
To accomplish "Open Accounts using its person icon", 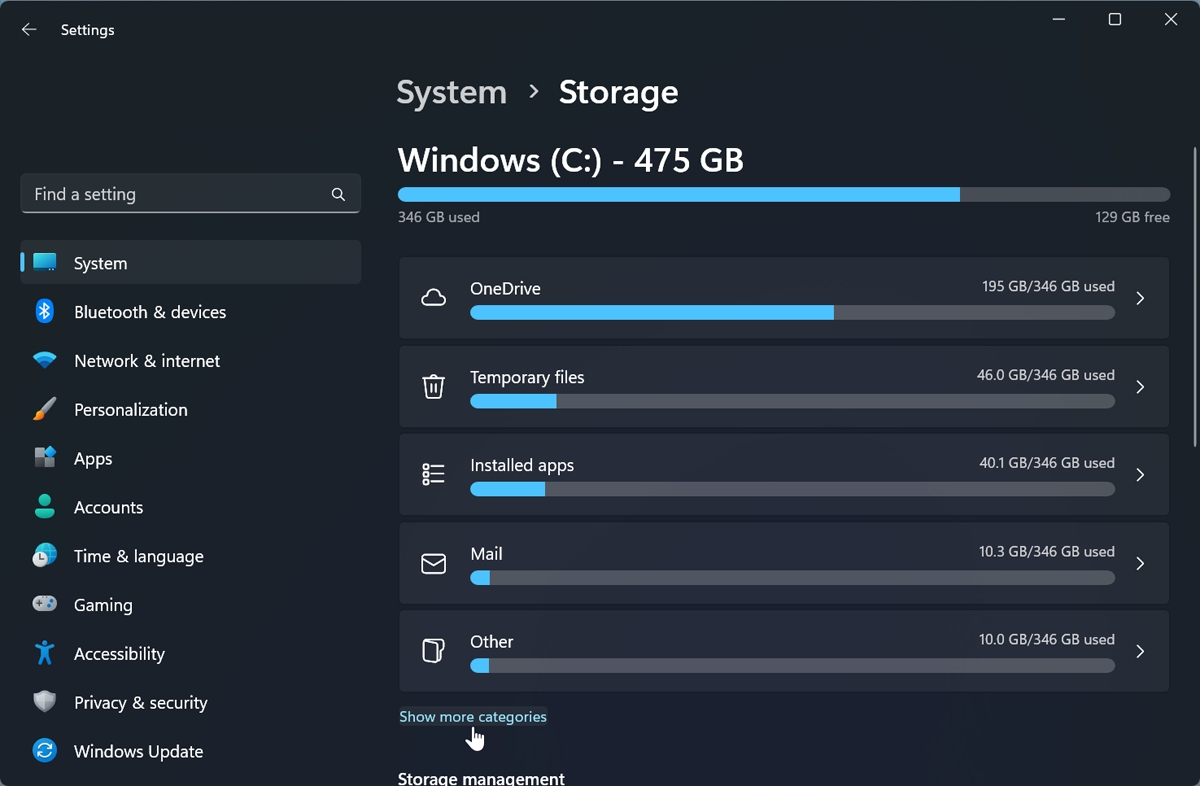I will point(45,507).
